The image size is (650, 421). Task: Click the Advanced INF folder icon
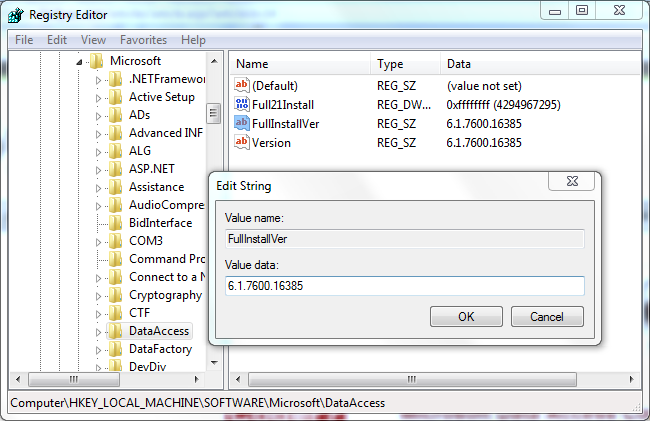click(116, 133)
